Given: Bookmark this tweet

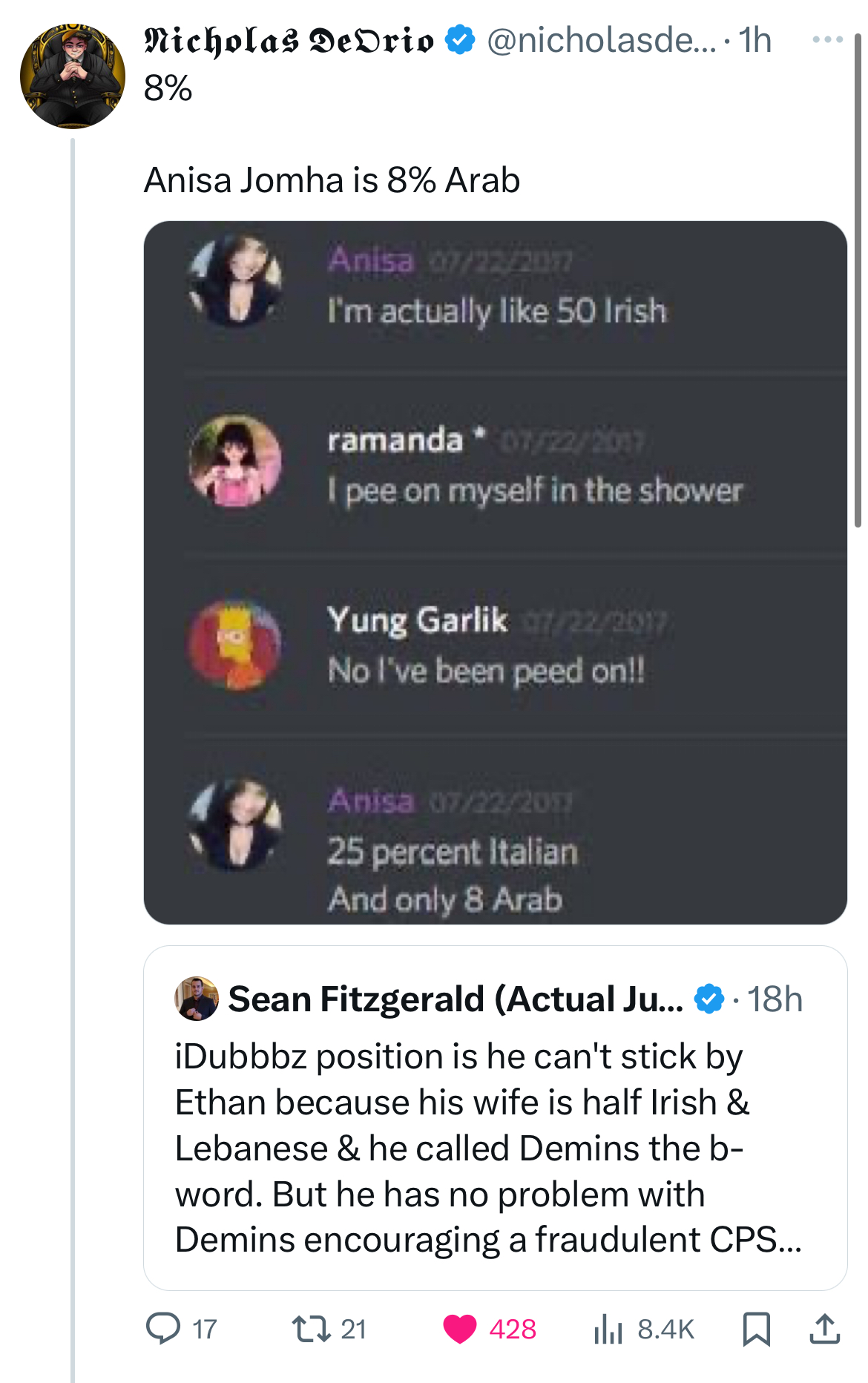Looking at the screenshot, I should pyautogui.click(x=756, y=1329).
